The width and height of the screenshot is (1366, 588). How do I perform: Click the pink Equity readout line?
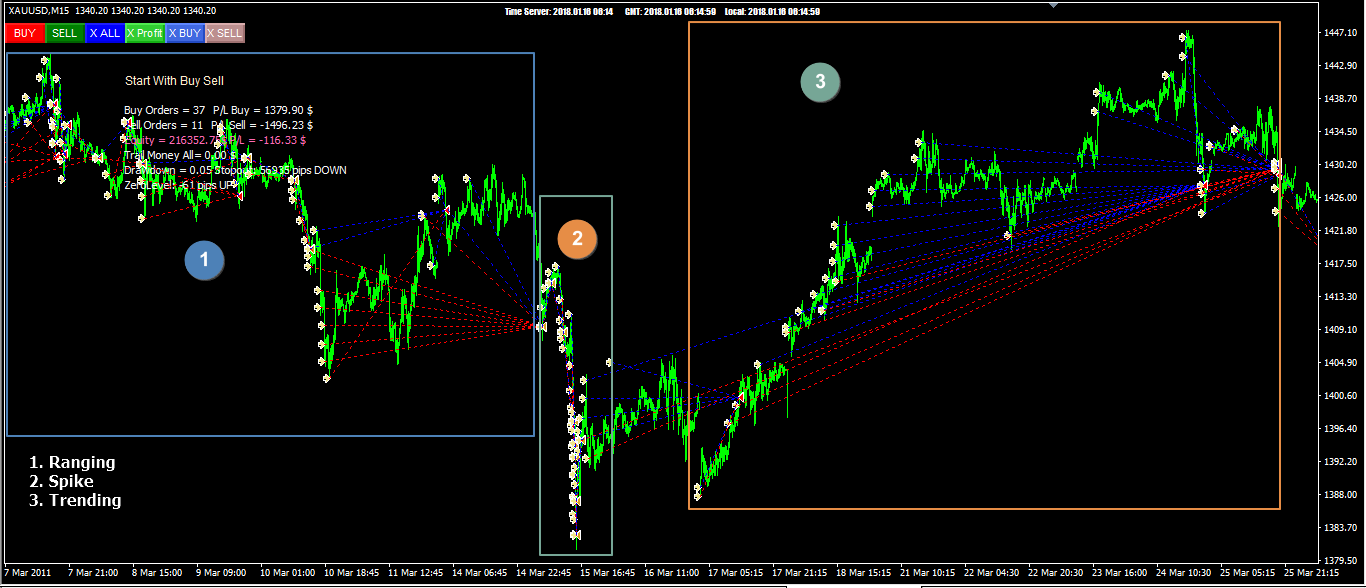click(x=215, y=140)
